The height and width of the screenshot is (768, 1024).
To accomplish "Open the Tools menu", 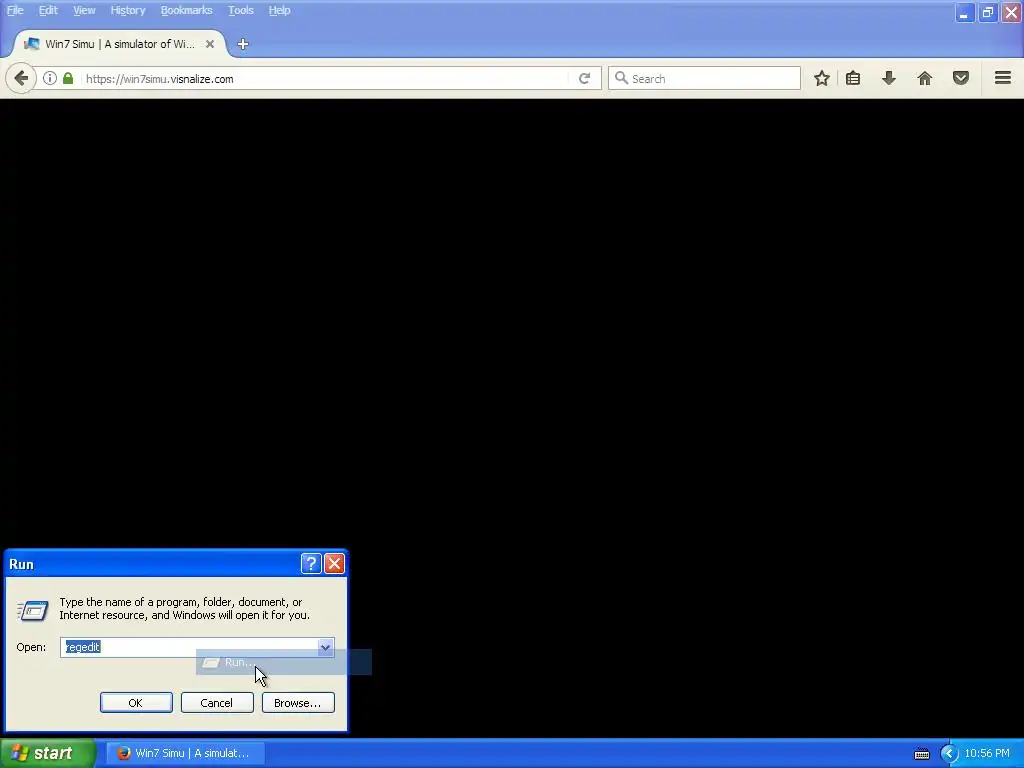I will (241, 10).
